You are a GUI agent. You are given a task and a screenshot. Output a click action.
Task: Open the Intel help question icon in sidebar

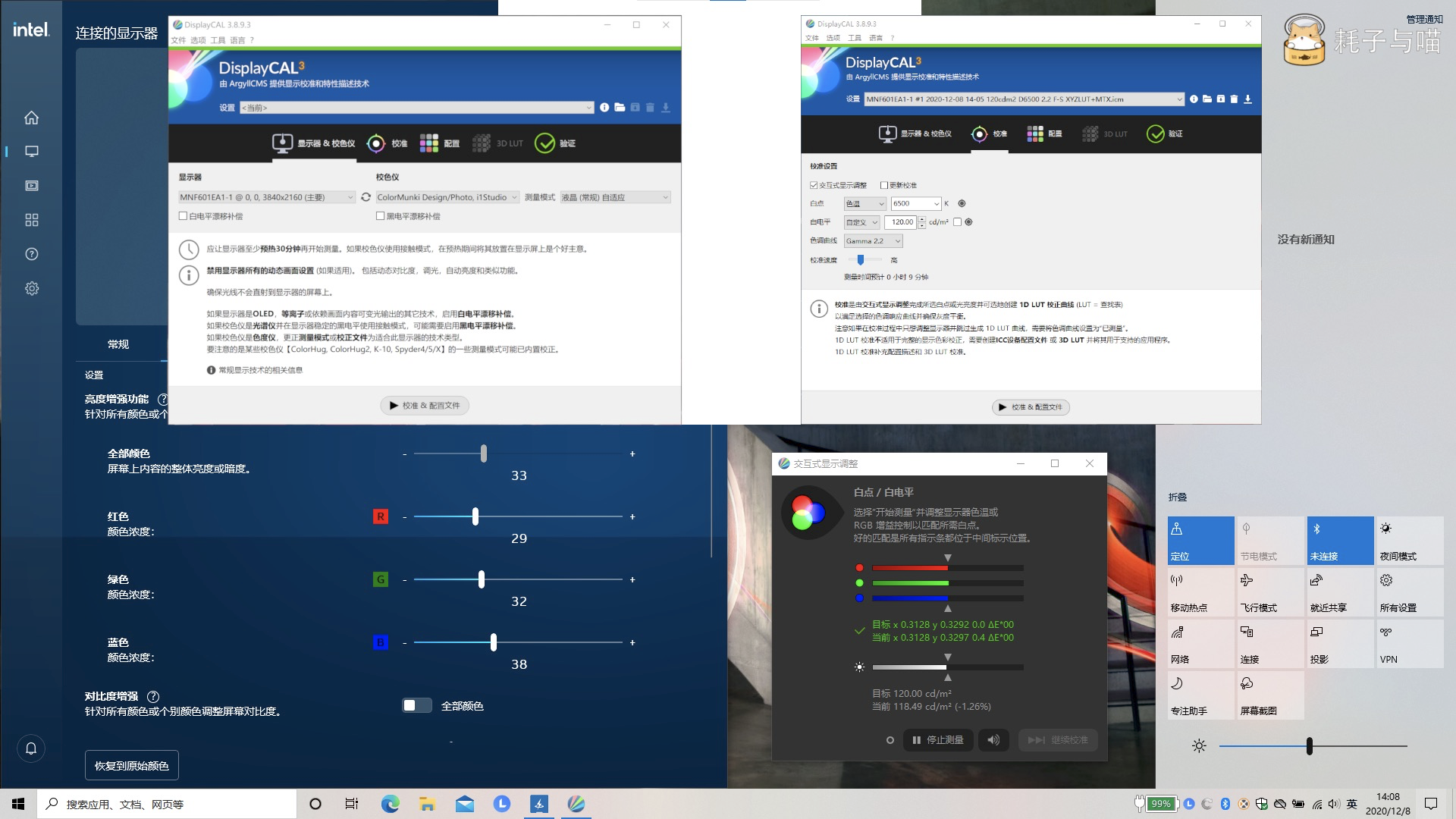pos(31,254)
